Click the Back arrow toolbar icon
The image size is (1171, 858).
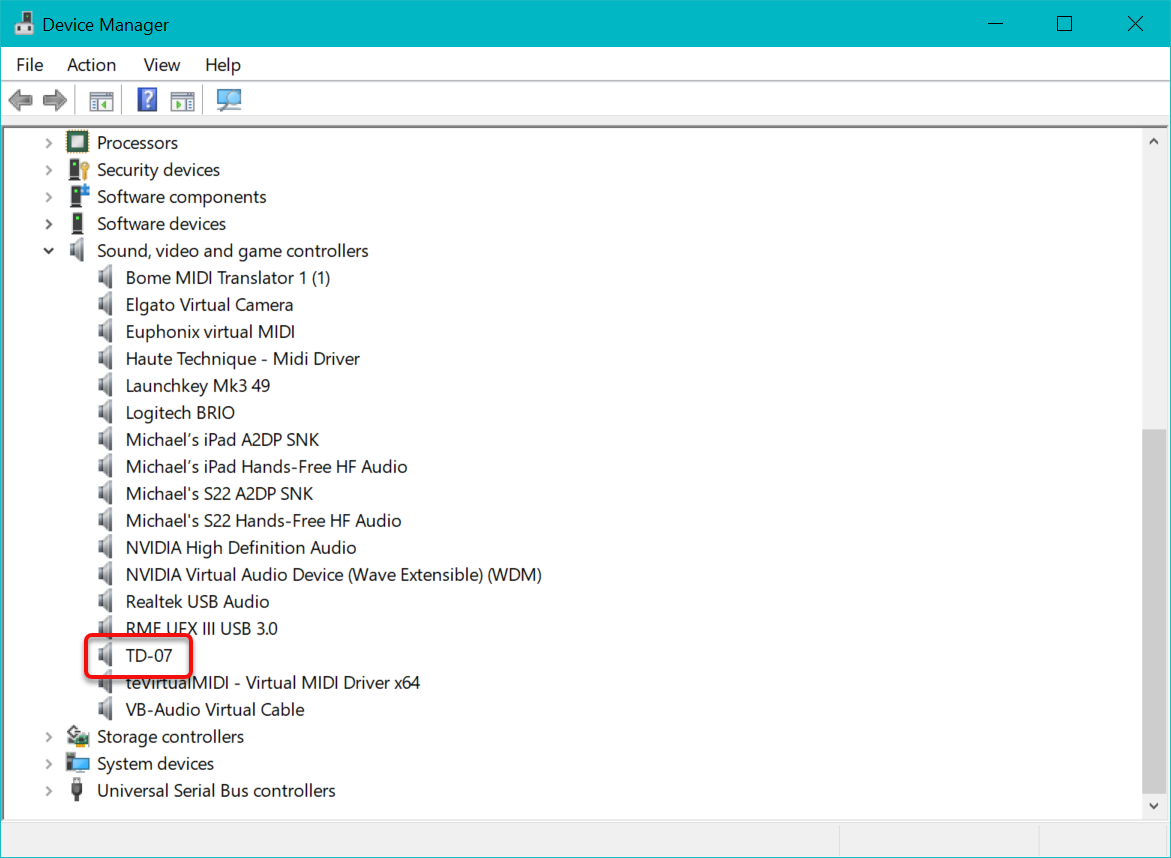pos(20,100)
